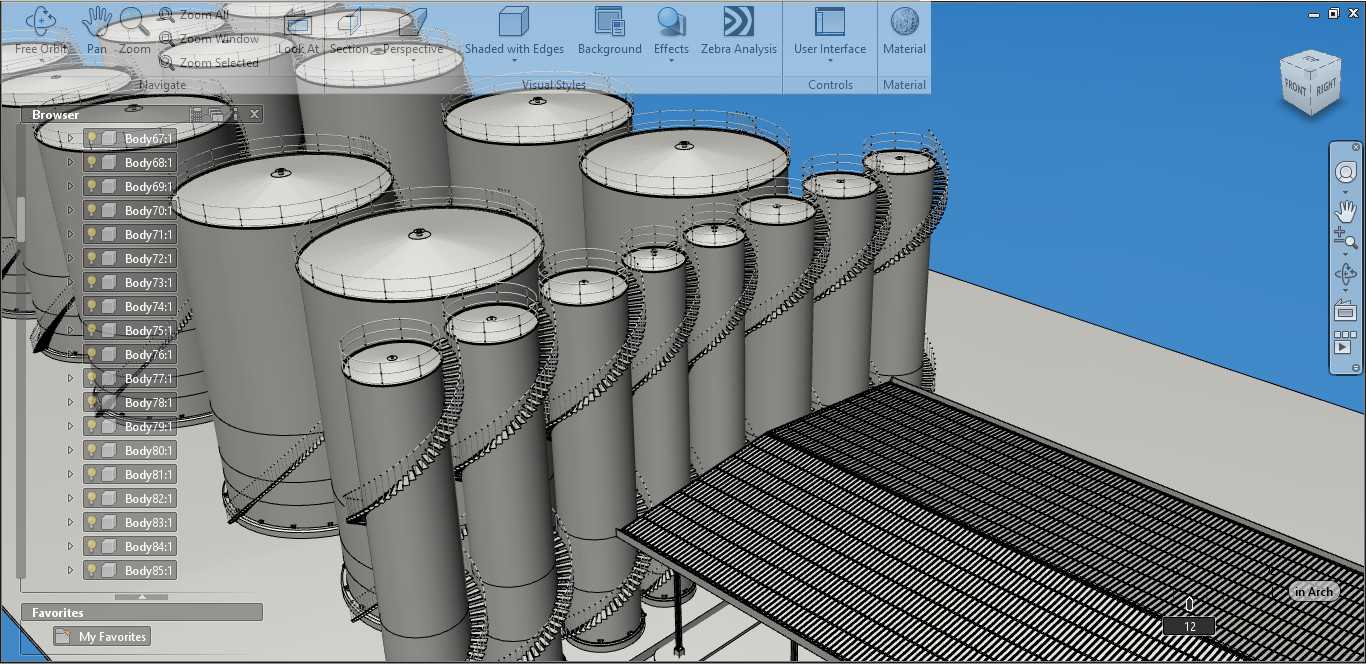The width and height of the screenshot is (1366, 664).
Task: Click the Shaded with Edges style icon
Action: point(514,22)
